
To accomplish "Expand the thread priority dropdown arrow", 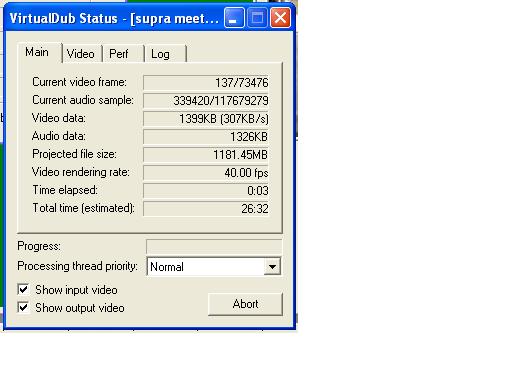I will coord(272,267).
